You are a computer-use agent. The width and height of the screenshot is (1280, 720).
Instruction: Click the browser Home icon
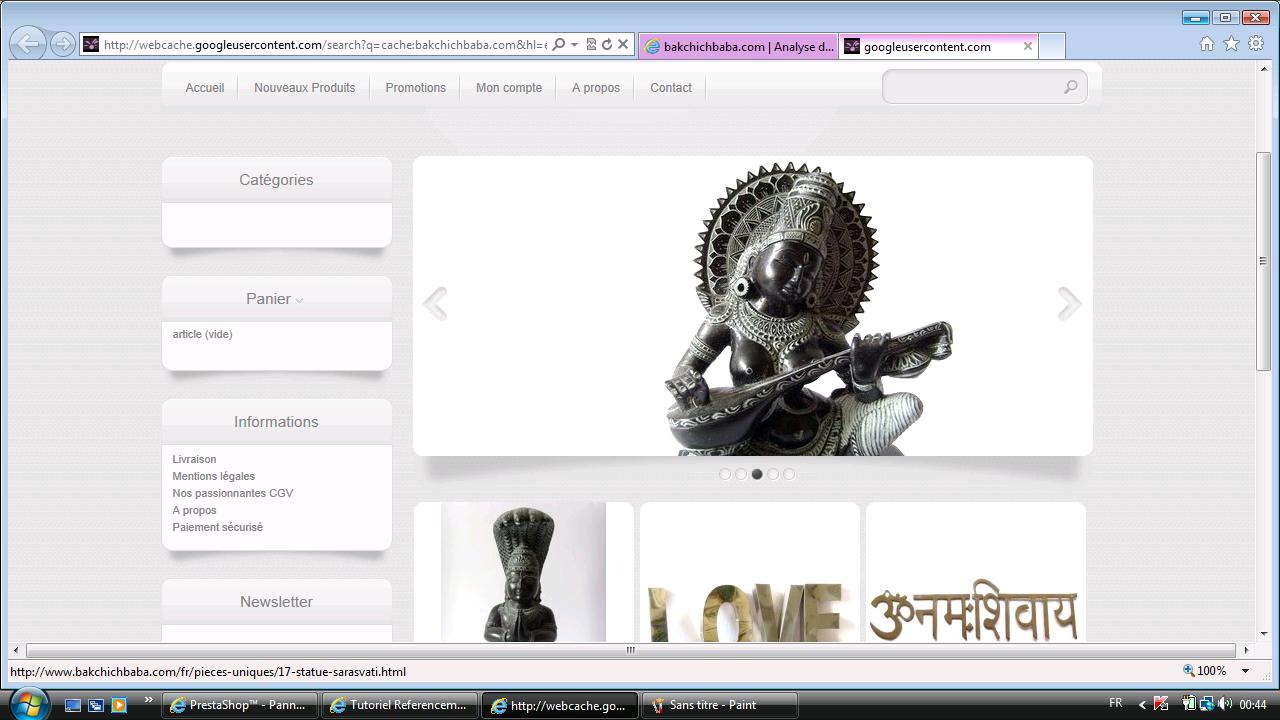1207,44
